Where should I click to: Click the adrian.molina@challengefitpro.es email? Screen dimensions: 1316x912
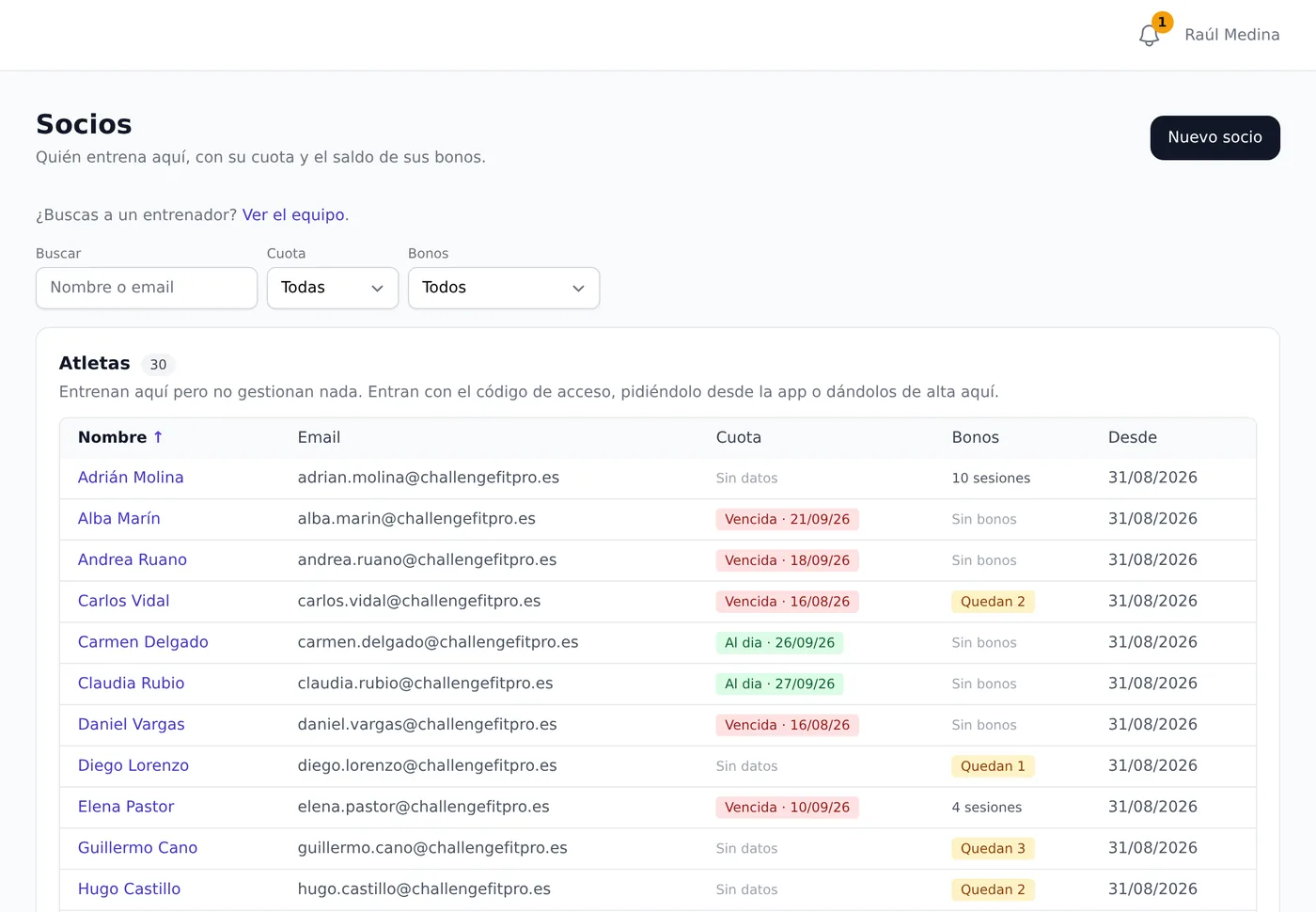click(x=429, y=478)
